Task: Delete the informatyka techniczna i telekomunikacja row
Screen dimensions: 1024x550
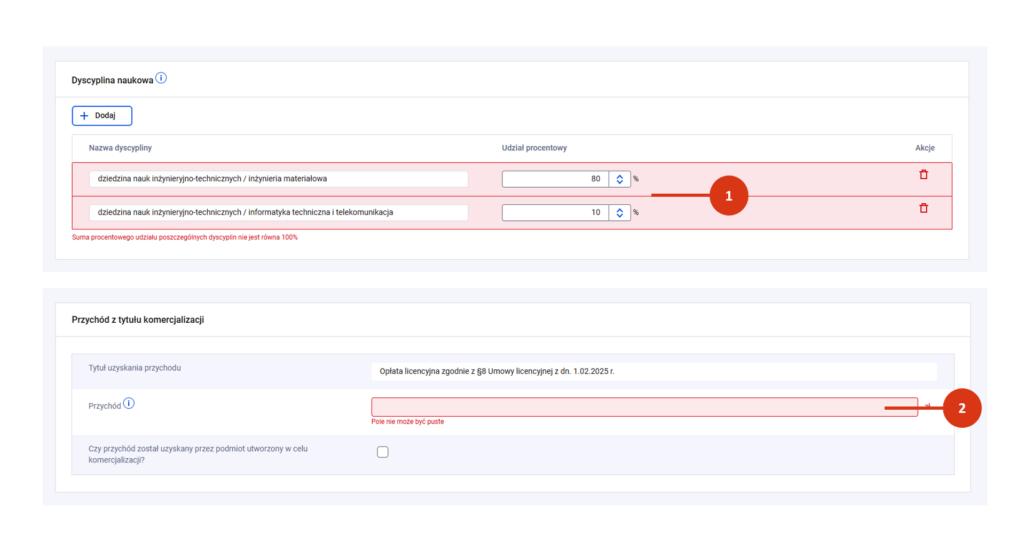Action: point(923,208)
